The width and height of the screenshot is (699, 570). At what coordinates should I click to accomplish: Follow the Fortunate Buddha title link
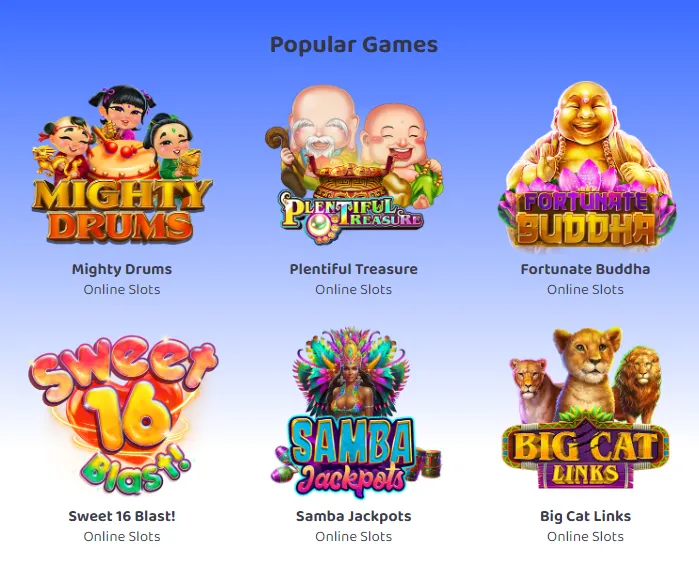click(x=585, y=269)
